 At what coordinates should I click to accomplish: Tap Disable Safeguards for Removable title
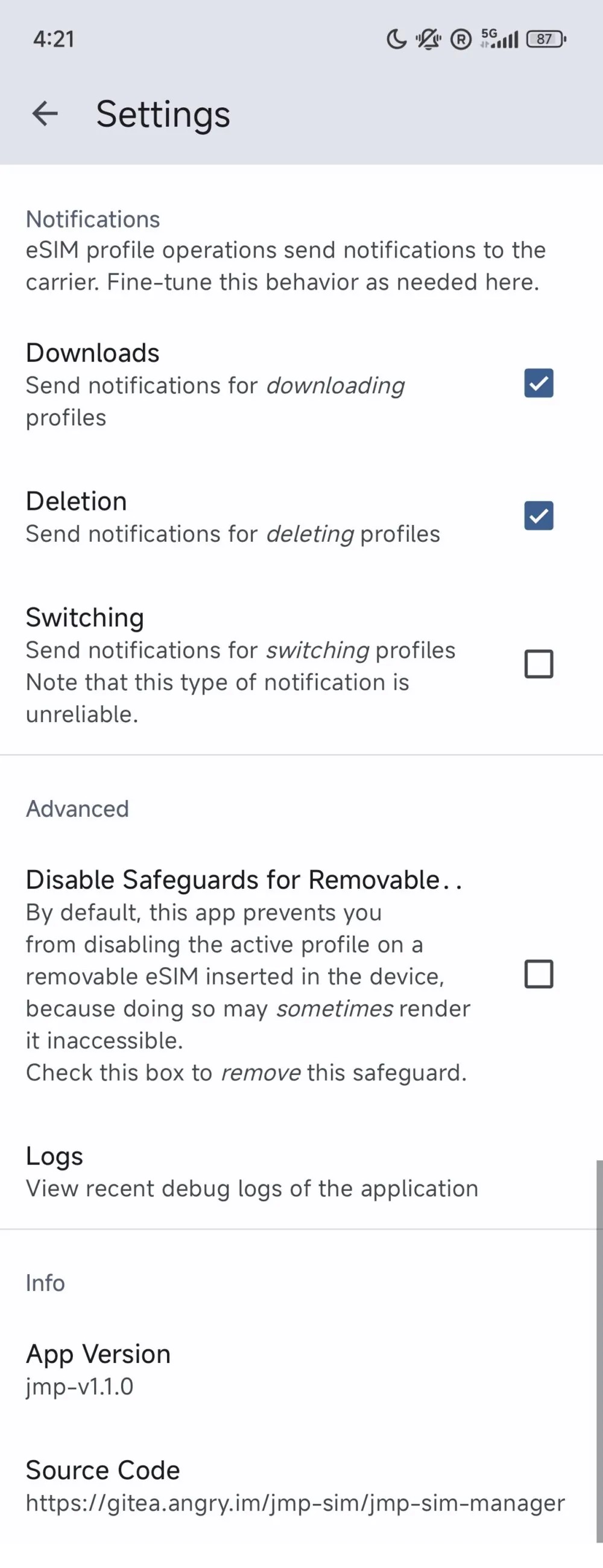[x=244, y=880]
